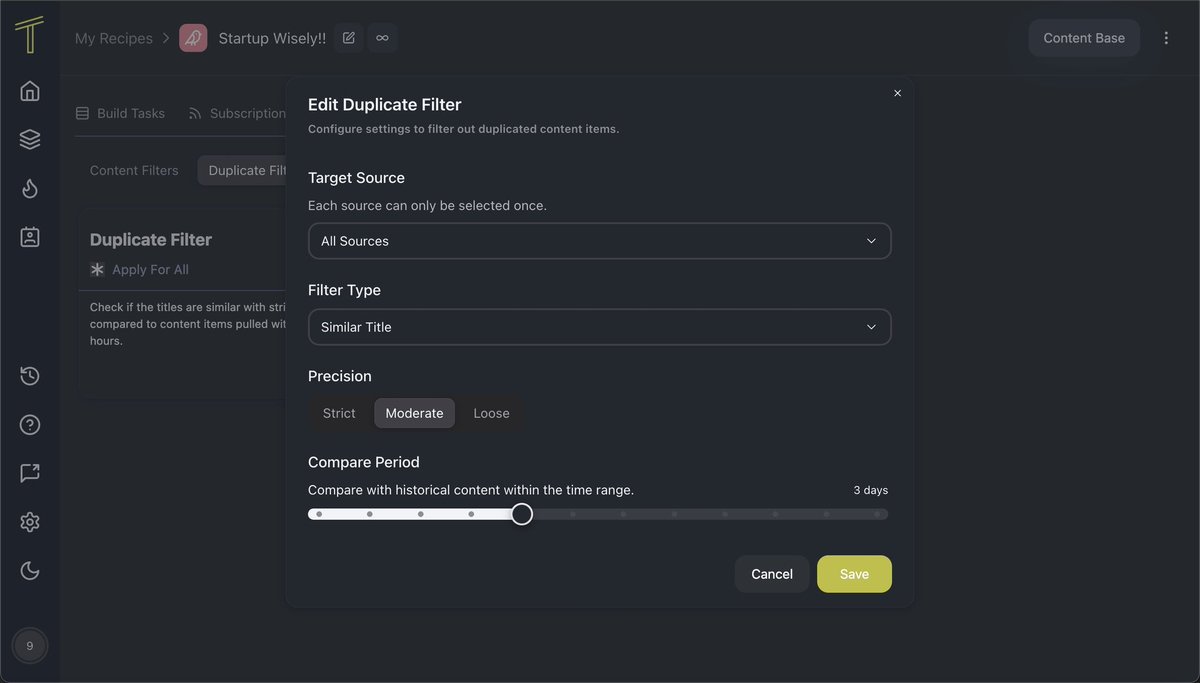Click the infinity icon beside recipe name
This screenshot has height=683, width=1200.
[382, 38]
